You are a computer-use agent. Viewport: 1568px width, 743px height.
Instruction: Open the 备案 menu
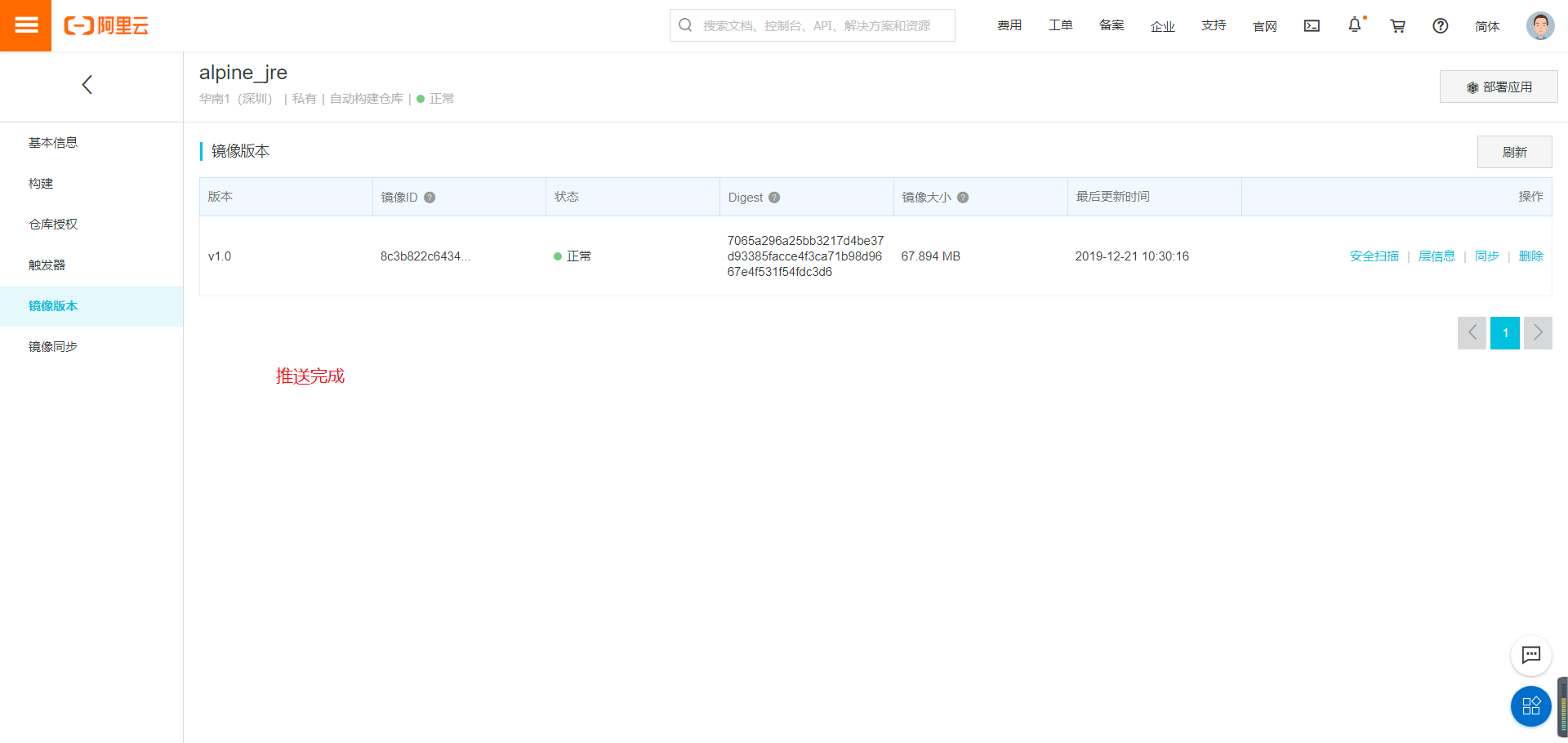(1111, 26)
